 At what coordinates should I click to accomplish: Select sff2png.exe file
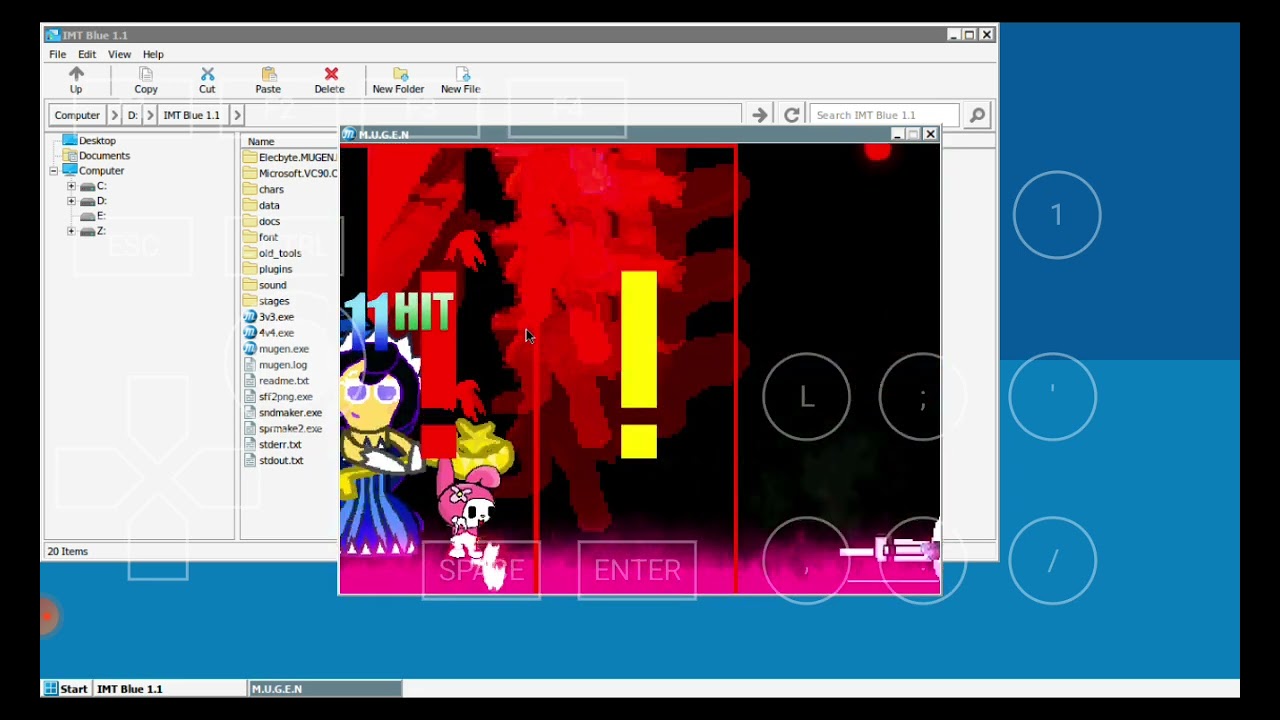(x=279, y=397)
